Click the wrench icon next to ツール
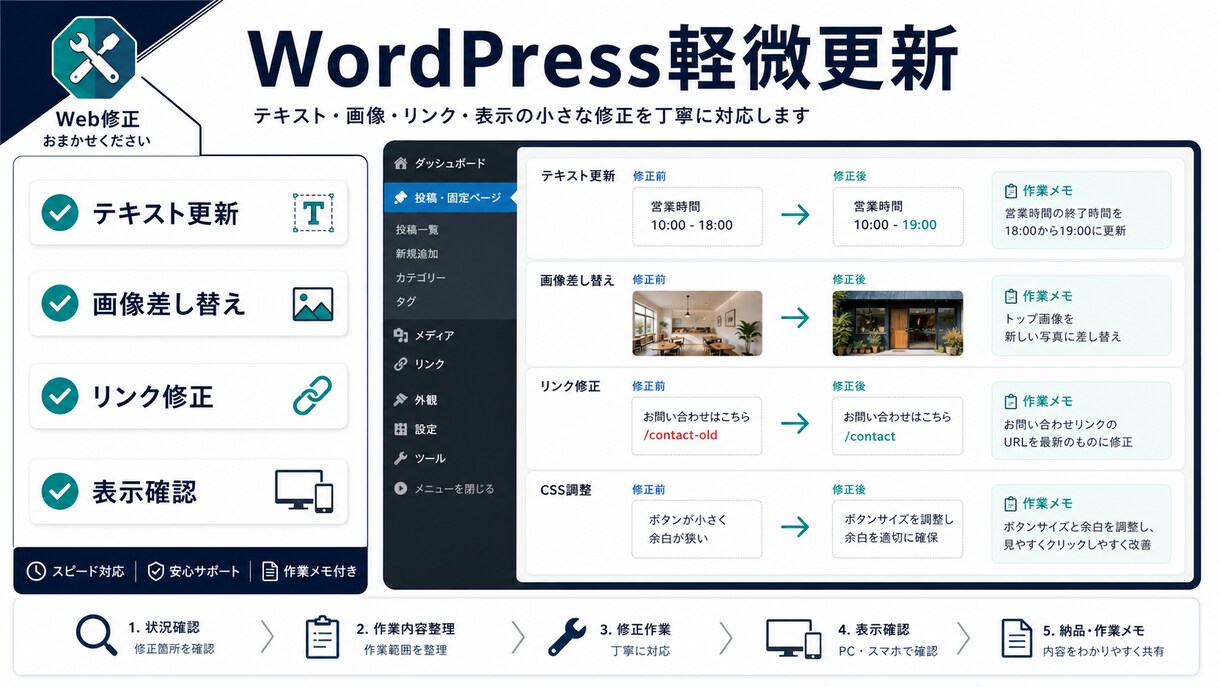The width and height of the screenshot is (1220, 687). (x=401, y=458)
